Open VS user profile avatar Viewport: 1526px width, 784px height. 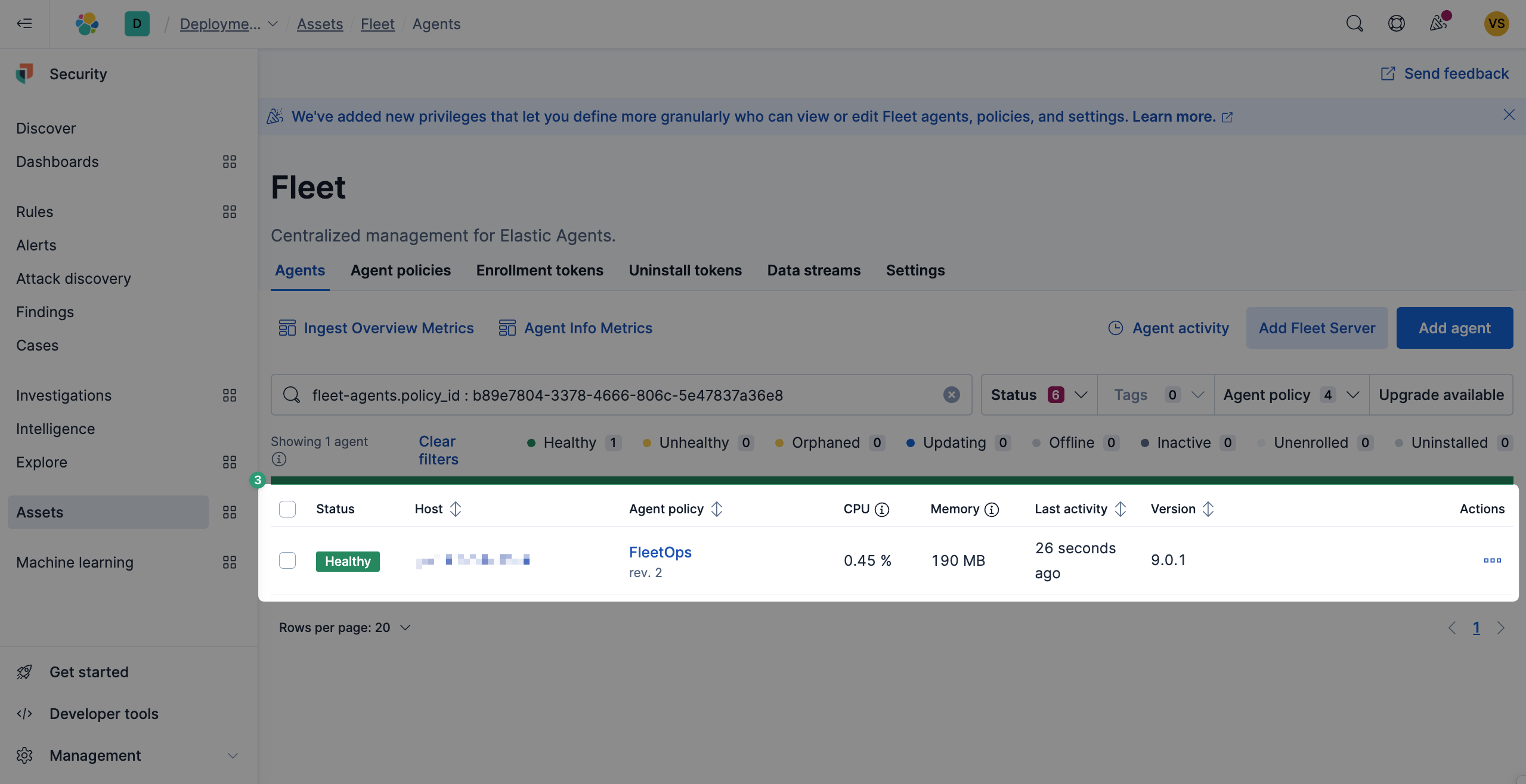coord(1497,24)
